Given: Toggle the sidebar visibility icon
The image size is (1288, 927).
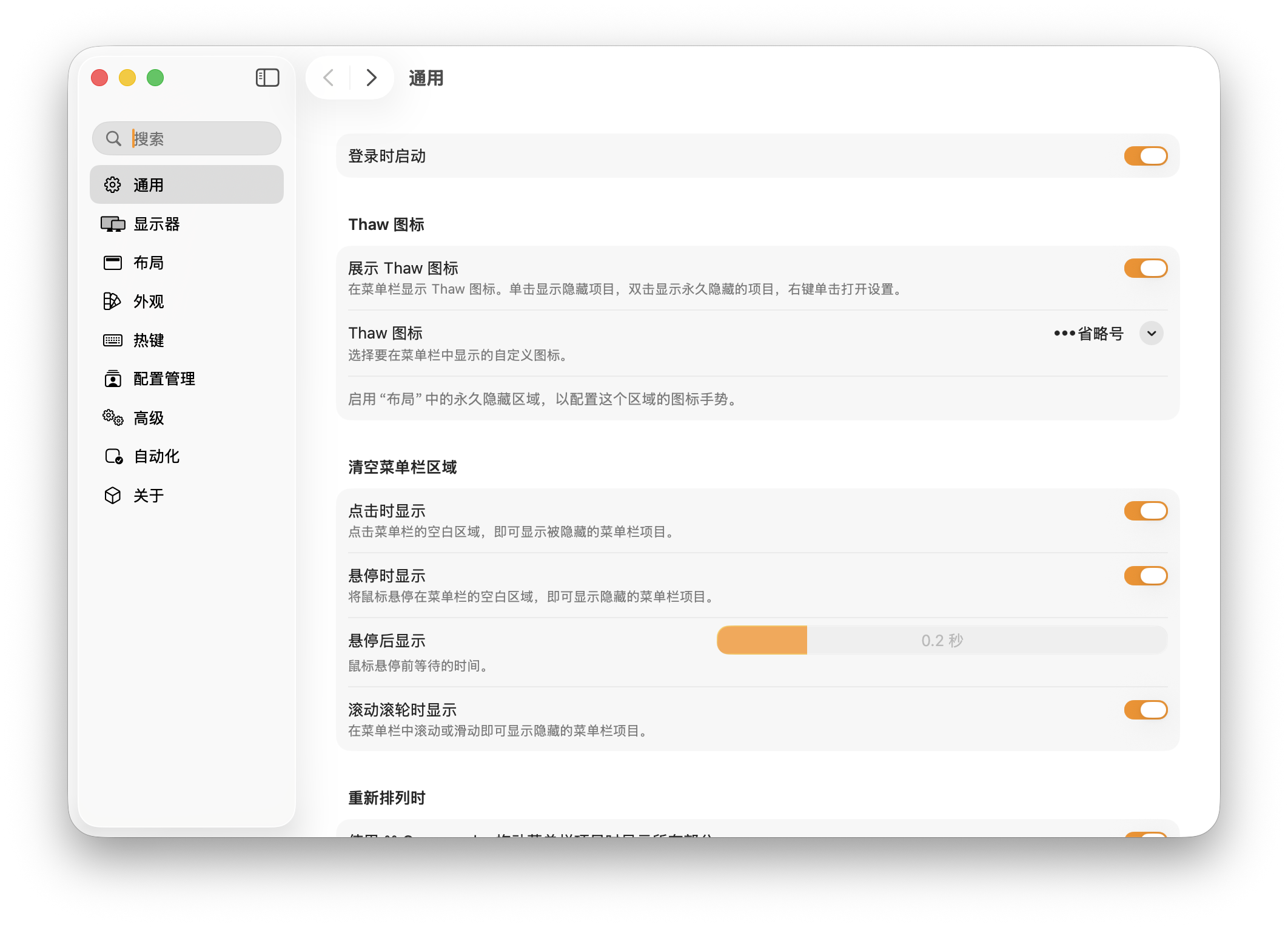Looking at the screenshot, I should [x=267, y=78].
